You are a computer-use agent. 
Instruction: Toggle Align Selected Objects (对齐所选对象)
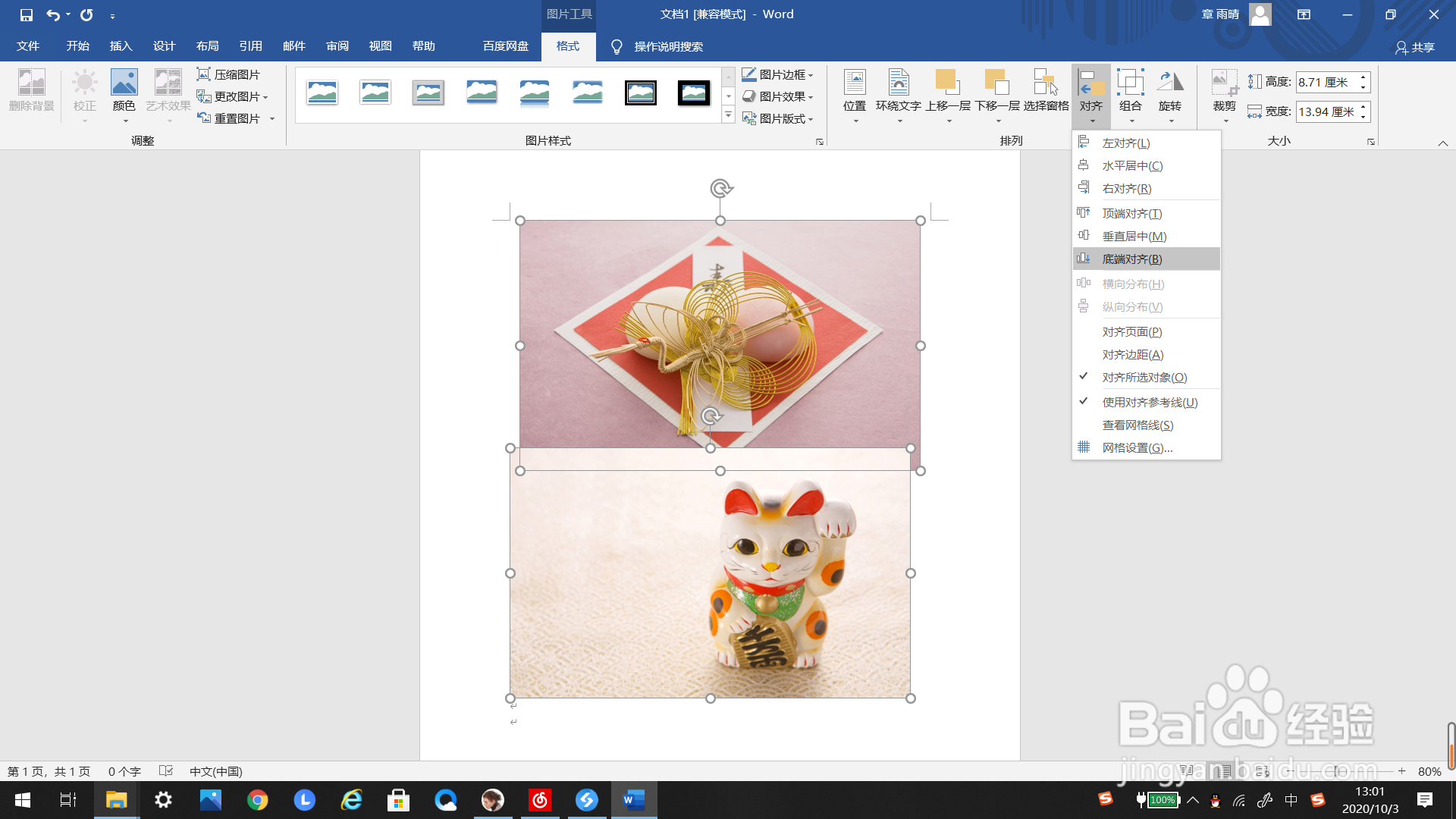(x=1146, y=377)
